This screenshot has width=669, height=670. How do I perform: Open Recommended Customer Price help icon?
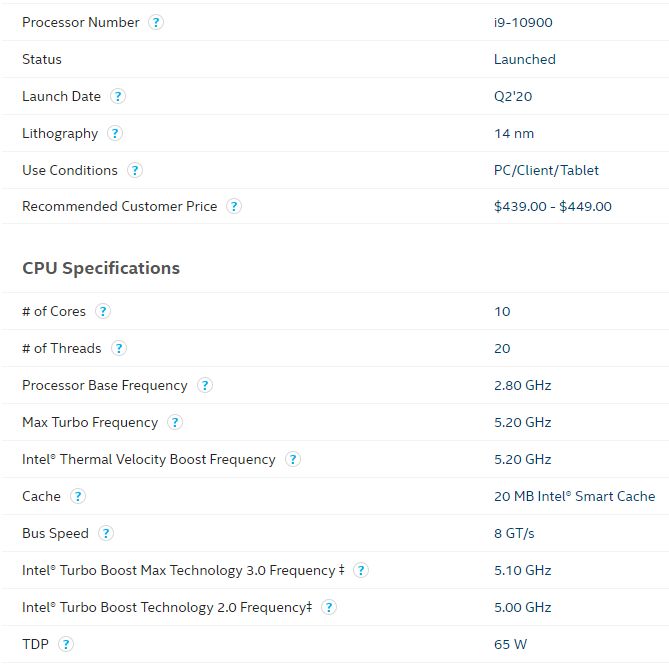pyautogui.click(x=234, y=206)
